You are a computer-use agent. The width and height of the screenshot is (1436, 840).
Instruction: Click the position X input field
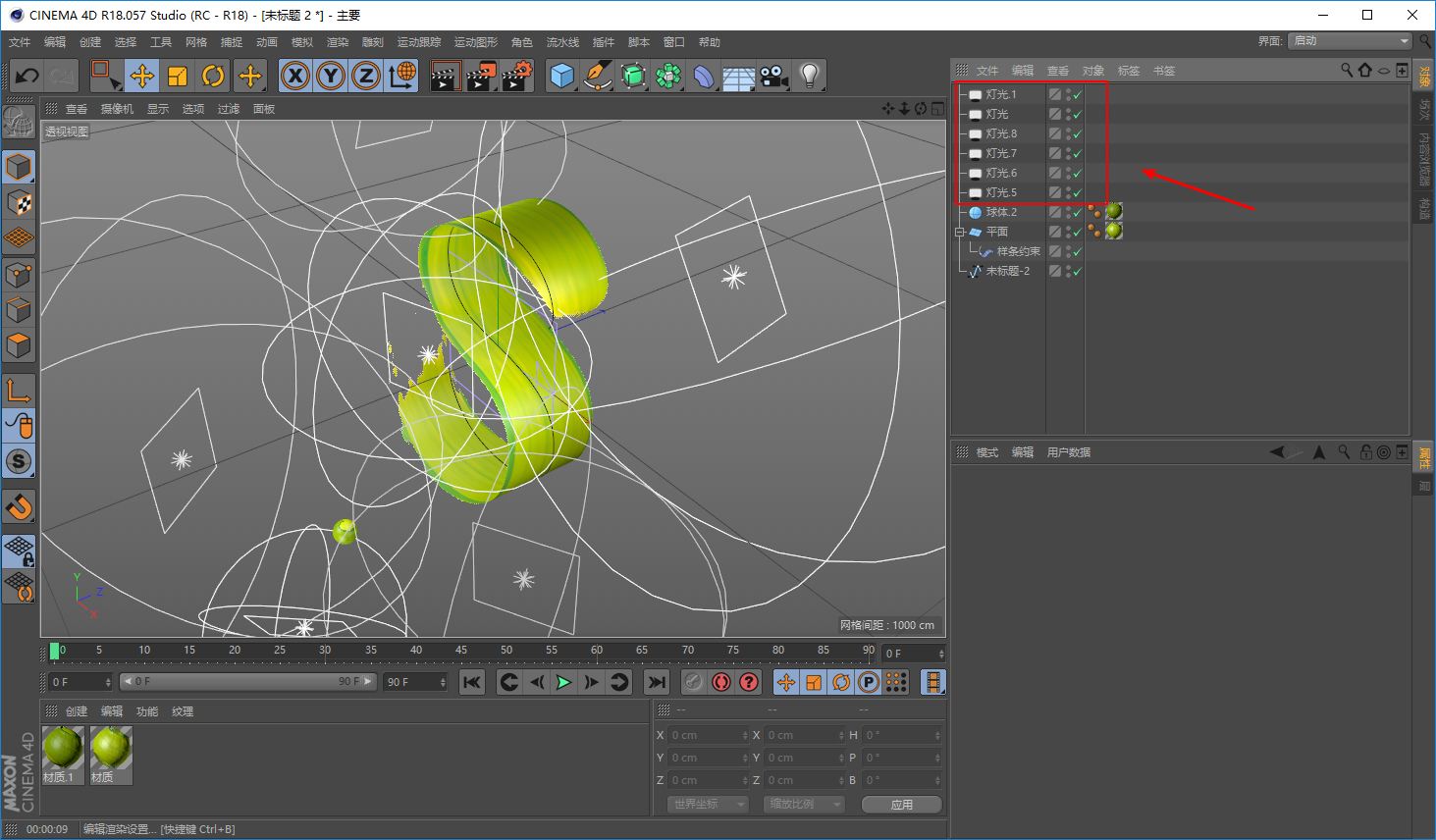tap(707, 735)
